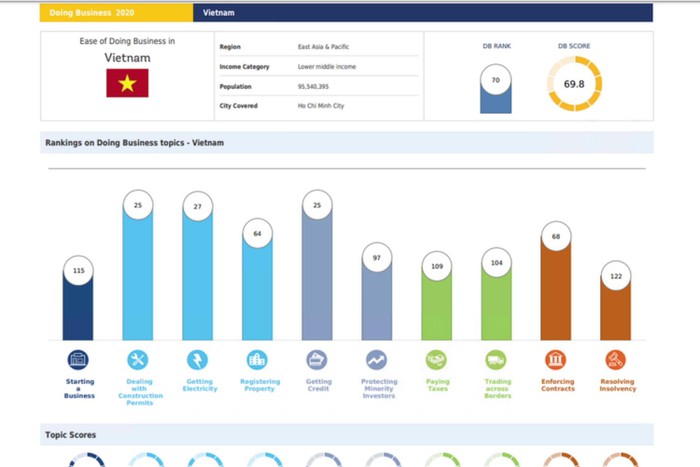Select the orange bar with rank 68
Viewport: 700px width, 467px height.
click(x=556, y=299)
